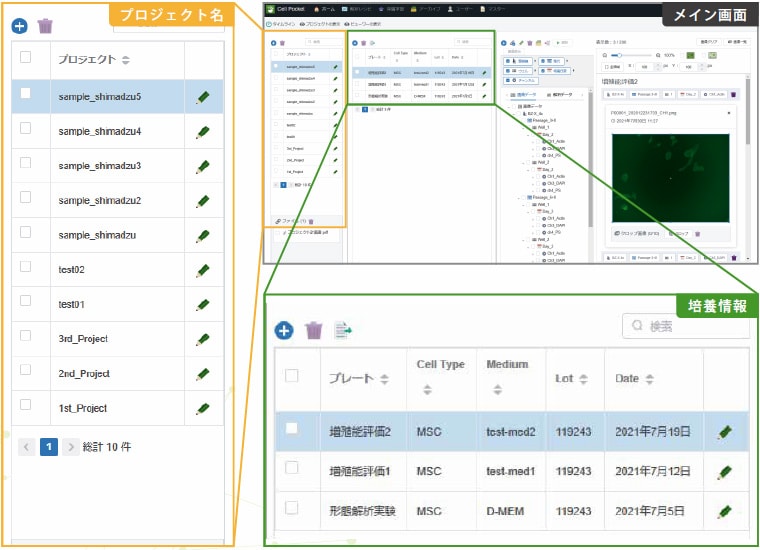Click page 1 button in enlarged project pagination
Screen dimensions: 760x550
(x=49, y=447)
